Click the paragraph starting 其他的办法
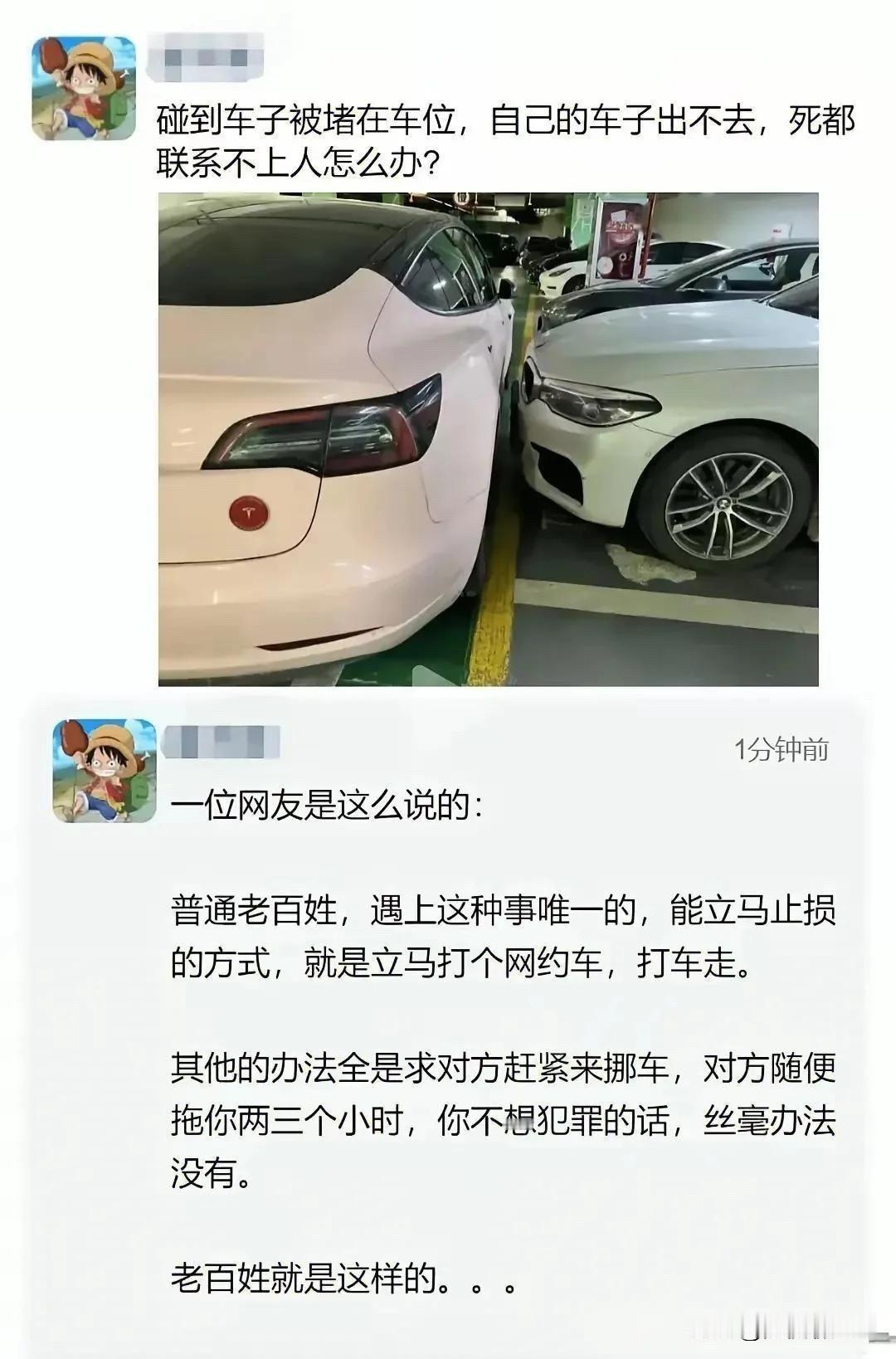 click(504, 1121)
